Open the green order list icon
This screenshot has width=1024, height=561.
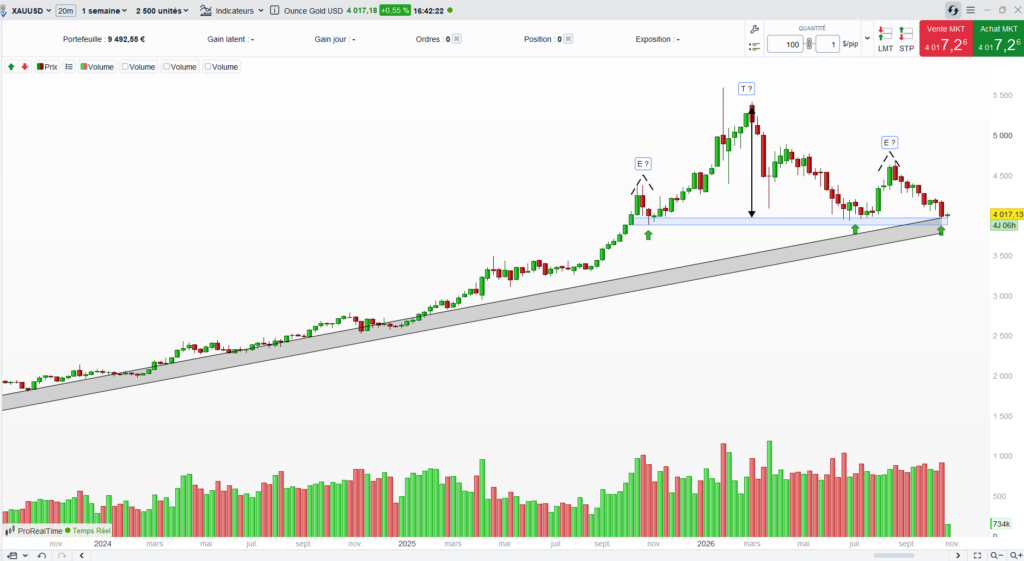point(754,46)
